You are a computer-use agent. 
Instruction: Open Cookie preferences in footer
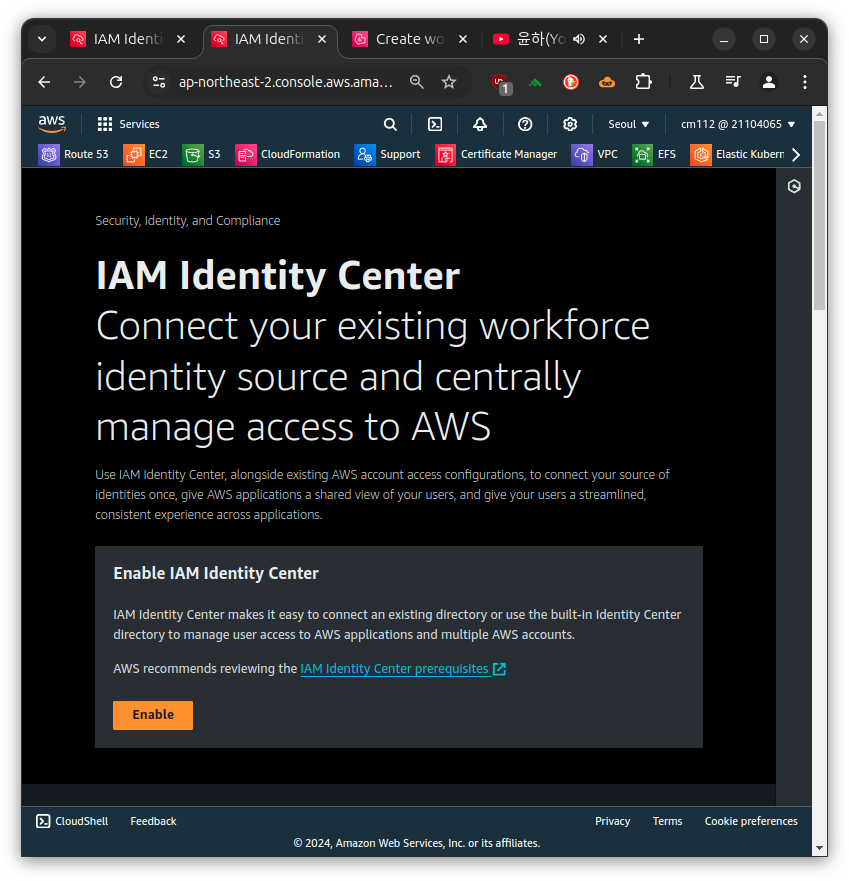(751, 821)
